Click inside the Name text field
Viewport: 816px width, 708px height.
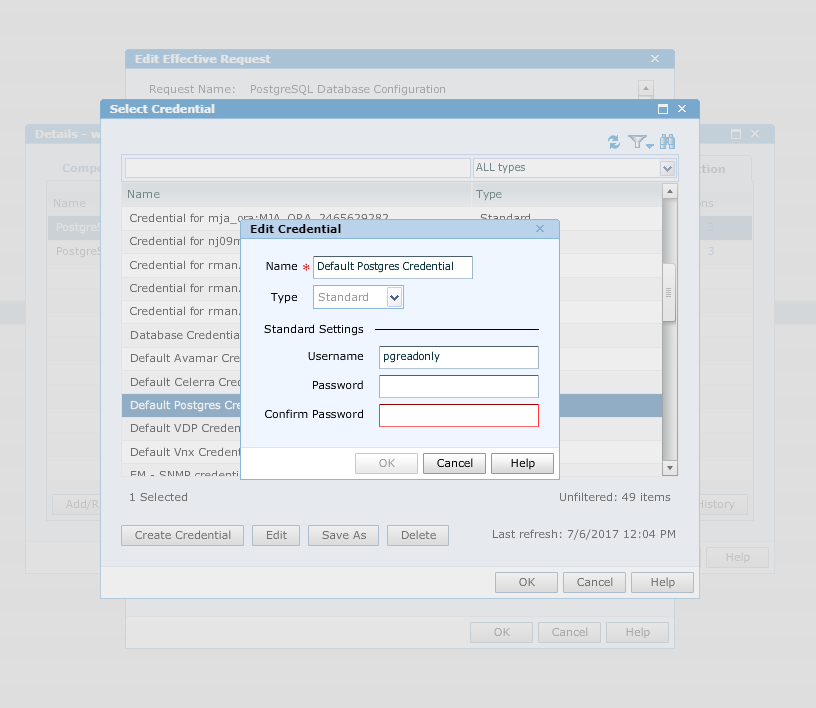coord(392,267)
